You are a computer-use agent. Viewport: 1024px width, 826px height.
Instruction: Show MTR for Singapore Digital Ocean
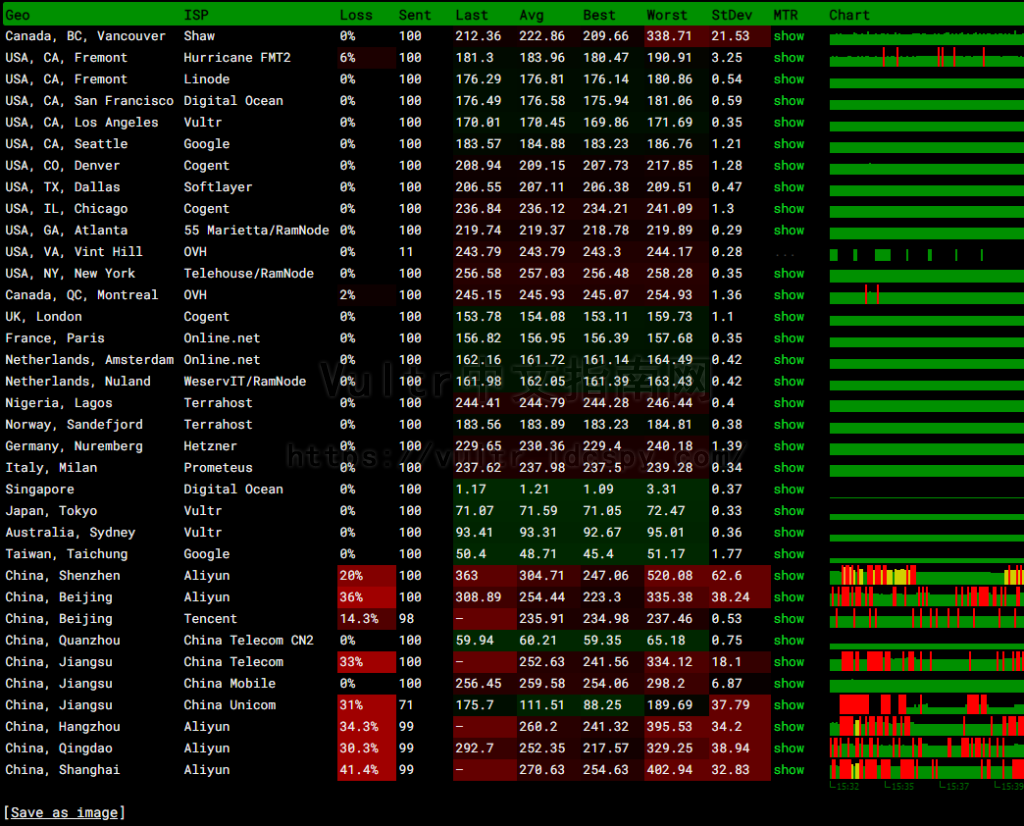point(788,489)
